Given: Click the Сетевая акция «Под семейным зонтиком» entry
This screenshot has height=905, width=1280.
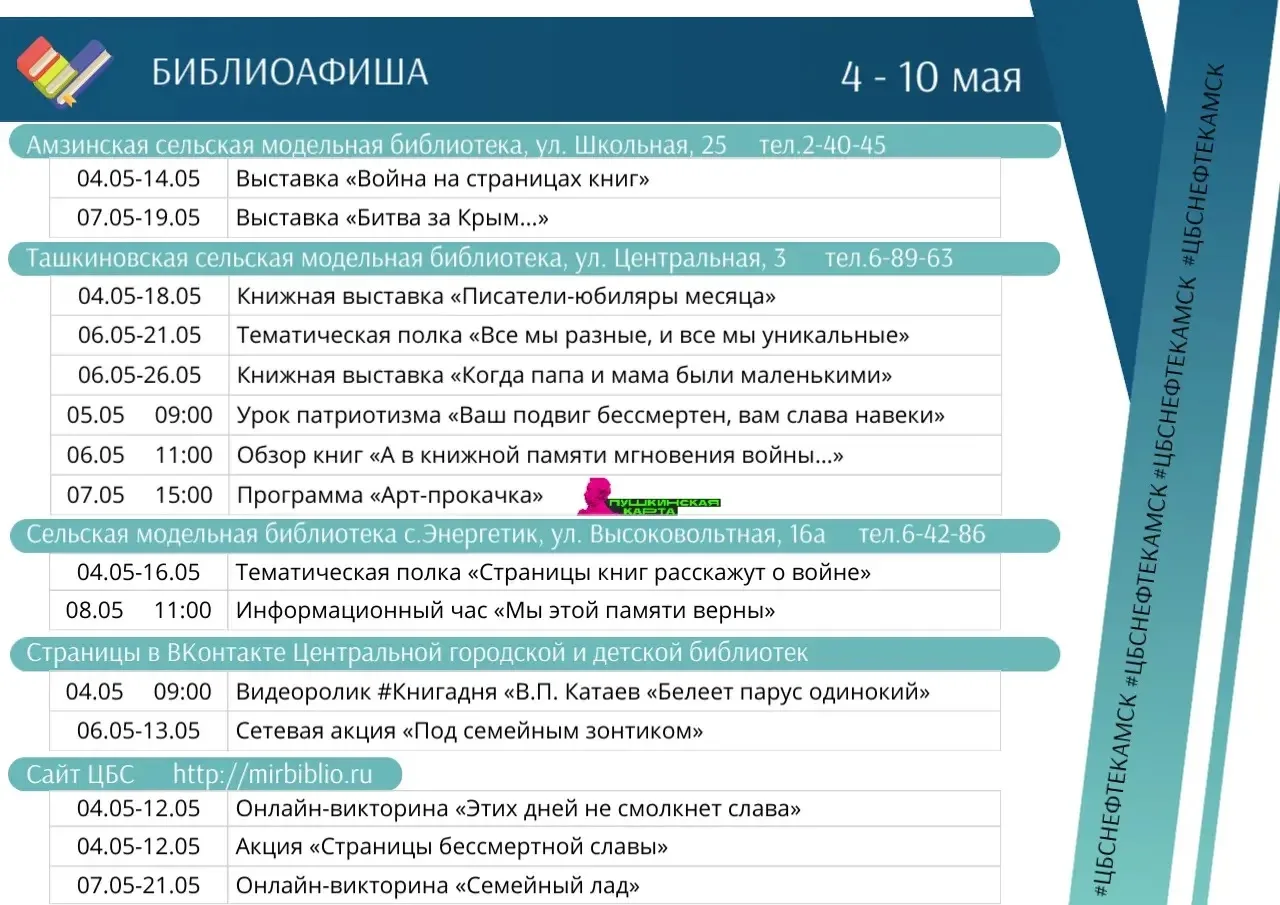Looking at the screenshot, I should coord(469,731).
